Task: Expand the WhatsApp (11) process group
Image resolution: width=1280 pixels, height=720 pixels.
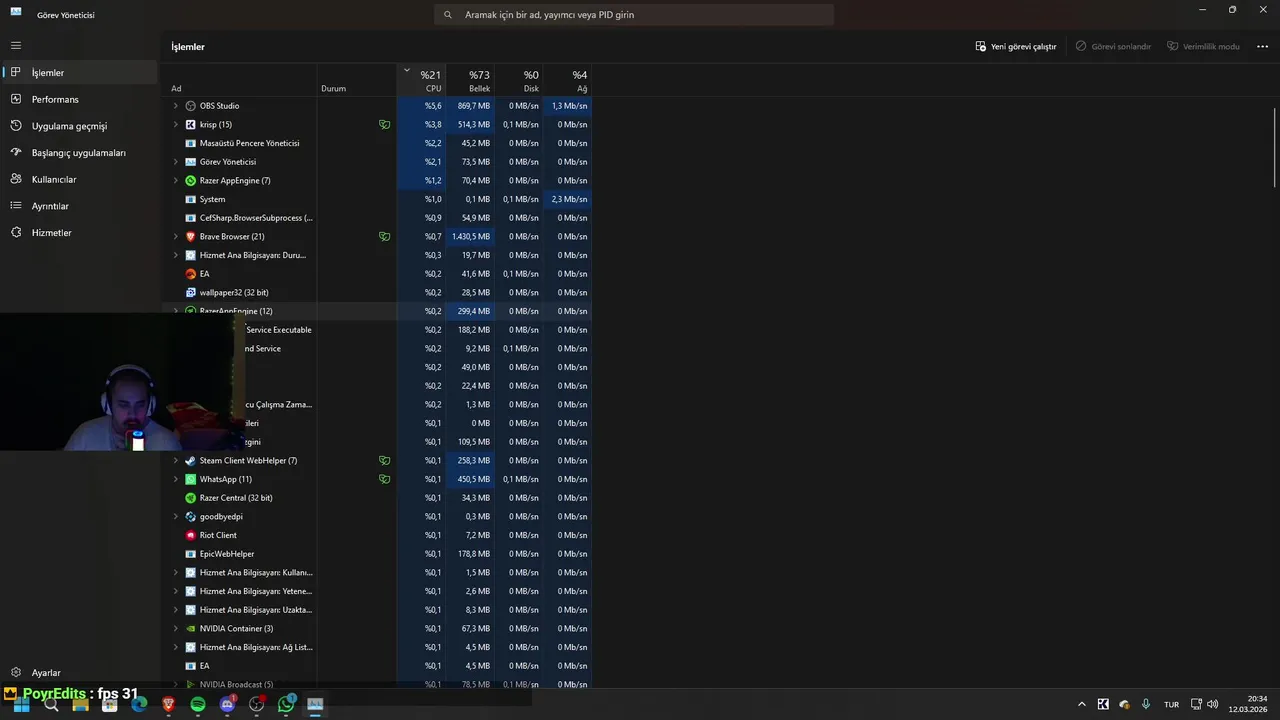Action: [176, 479]
